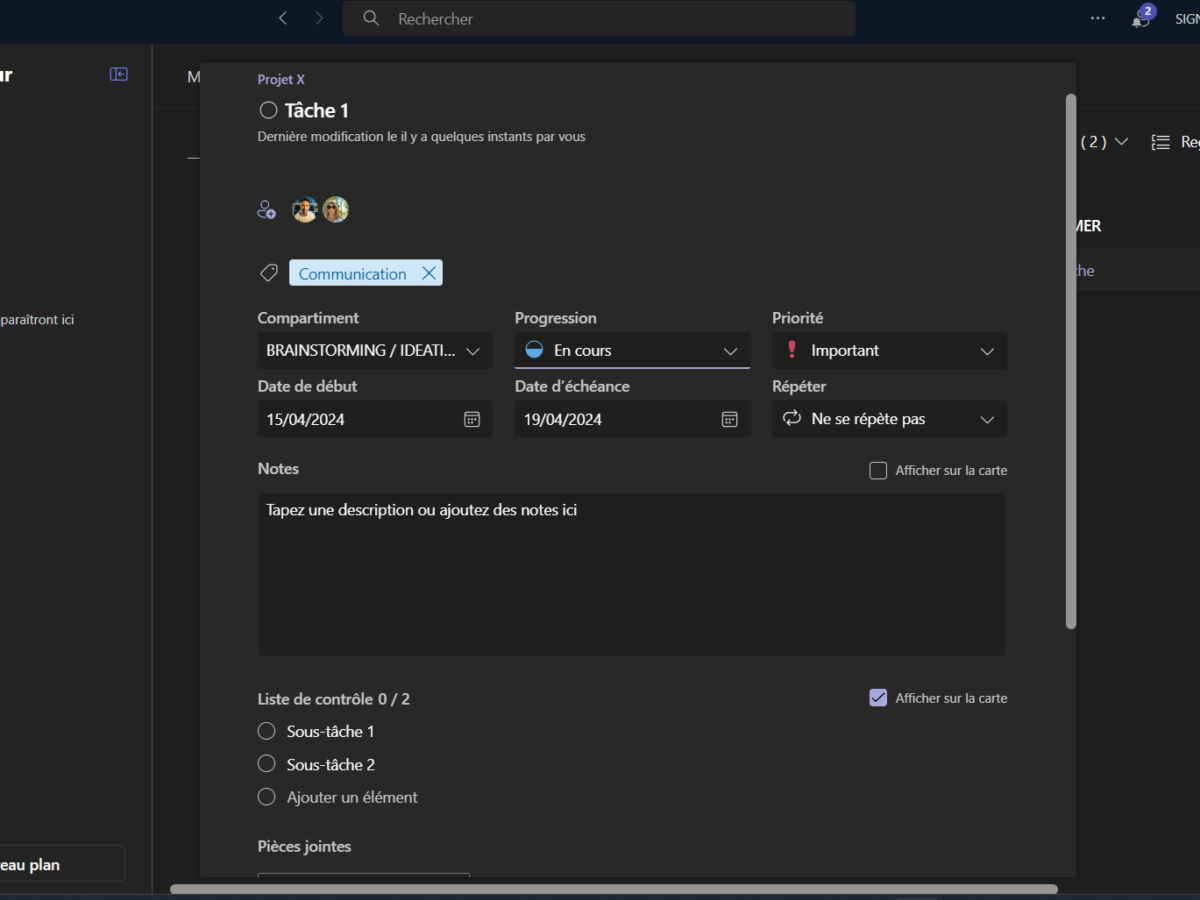Viewport: 1200px width, 900px height.
Task: Click the back navigation arrow
Action: [x=283, y=18]
